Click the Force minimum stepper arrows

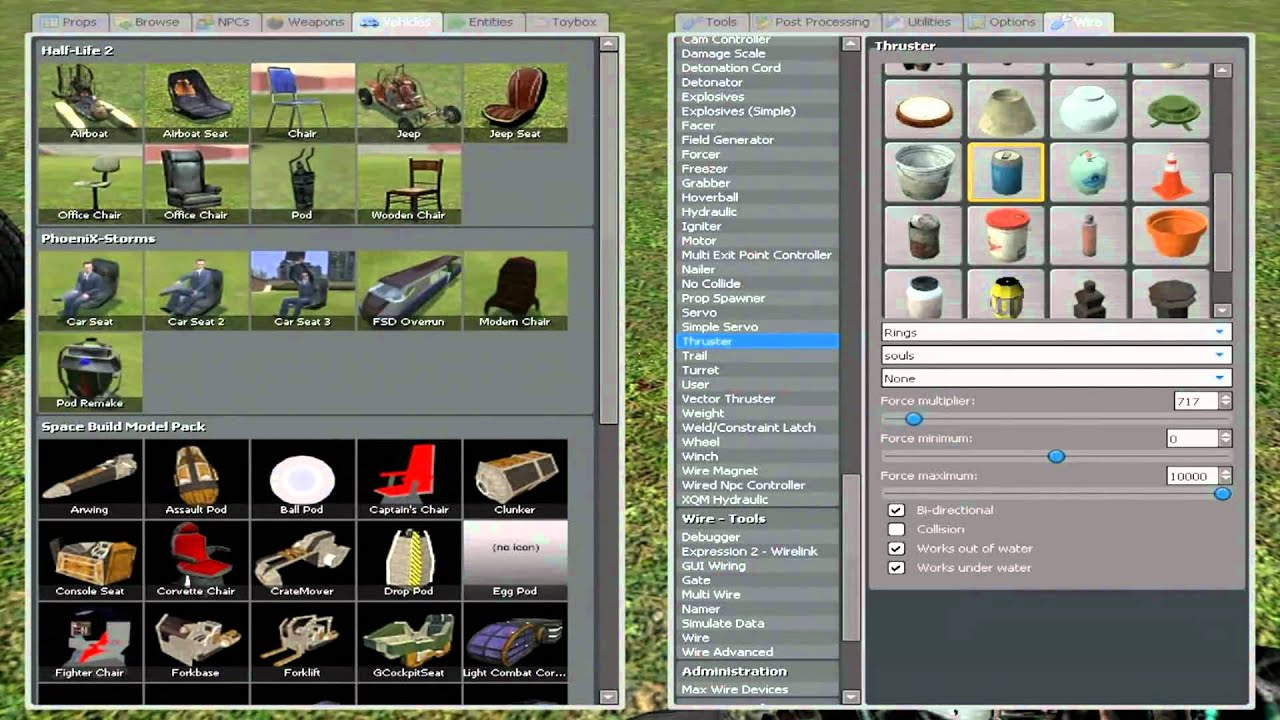[1225, 438]
